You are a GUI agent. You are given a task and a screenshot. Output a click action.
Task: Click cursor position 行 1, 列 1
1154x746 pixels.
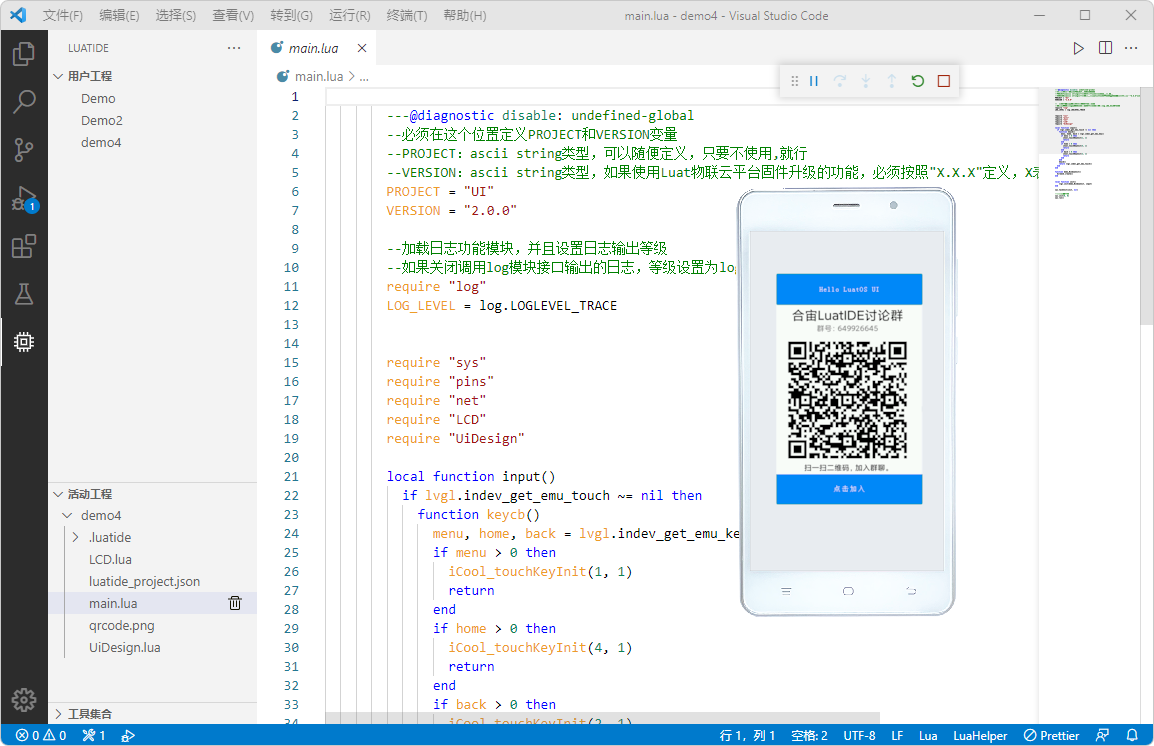(x=746, y=735)
